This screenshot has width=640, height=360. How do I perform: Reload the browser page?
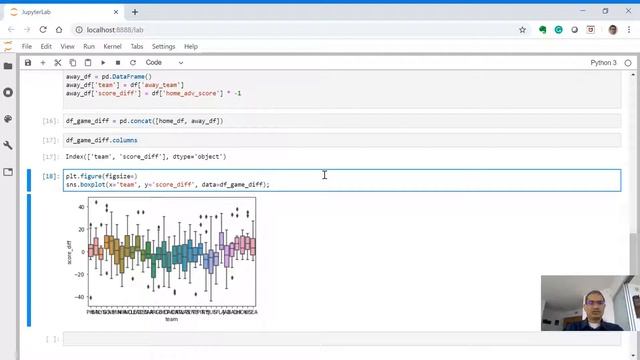43,30
